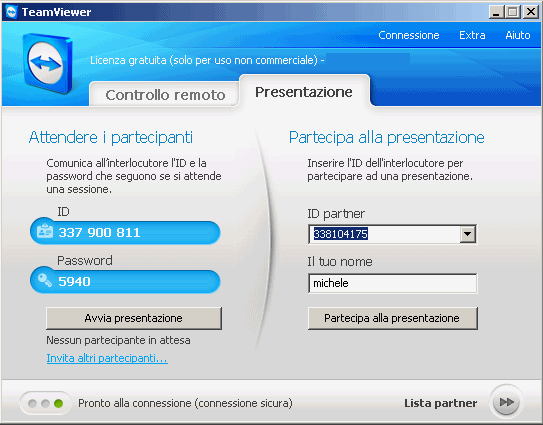Screen dimensions: 543x425
Task: Click the Partecipa alla presentazione button
Action: [392, 318]
